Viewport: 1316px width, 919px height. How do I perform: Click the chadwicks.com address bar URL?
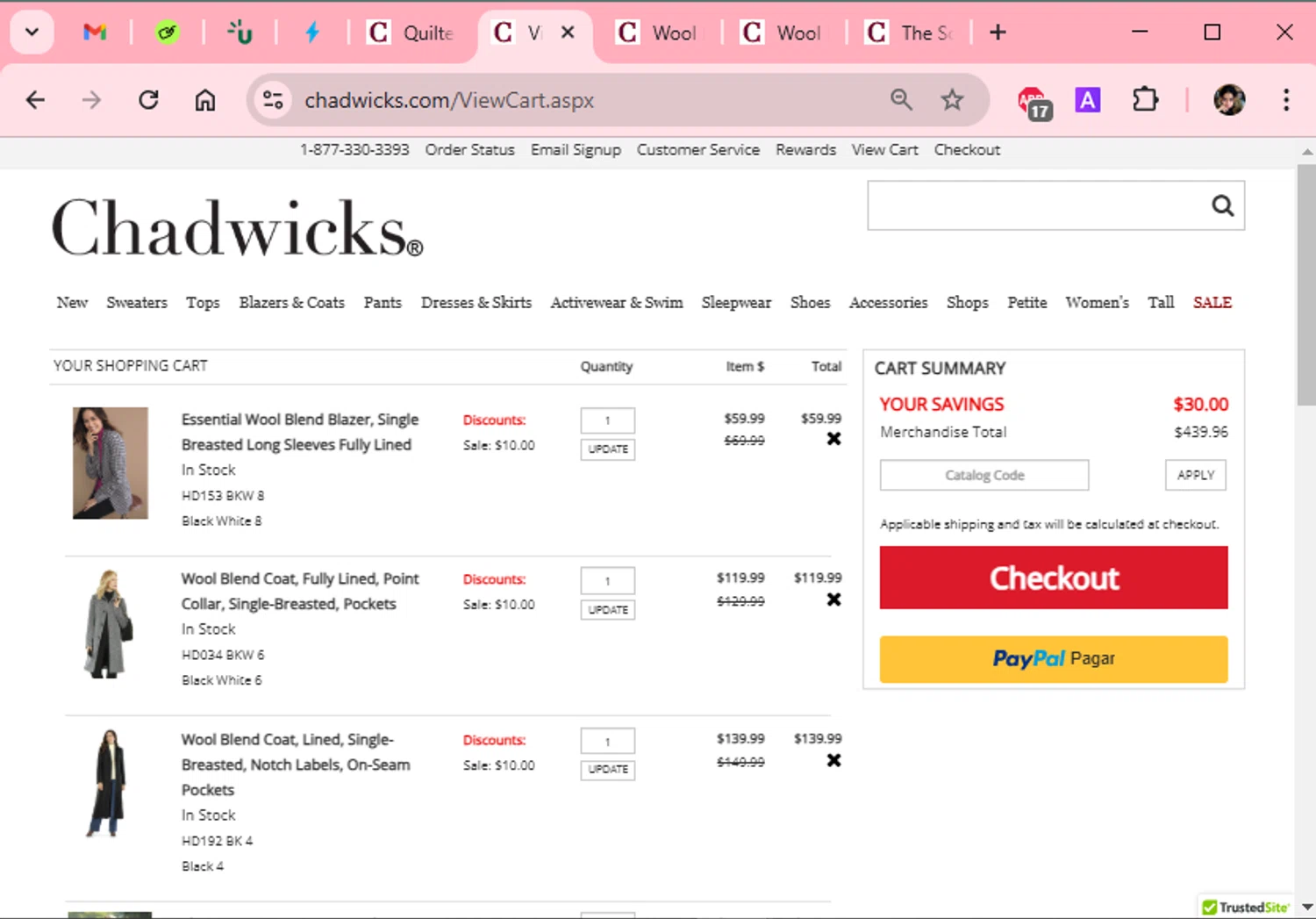click(x=449, y=100)
